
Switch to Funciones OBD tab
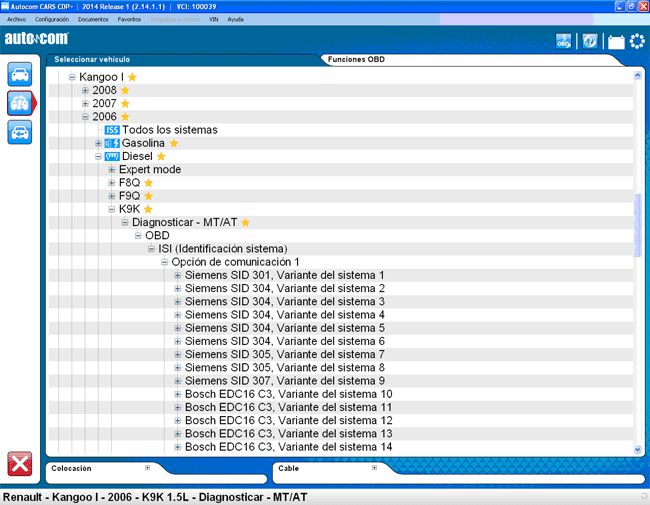tap(356, 59)
